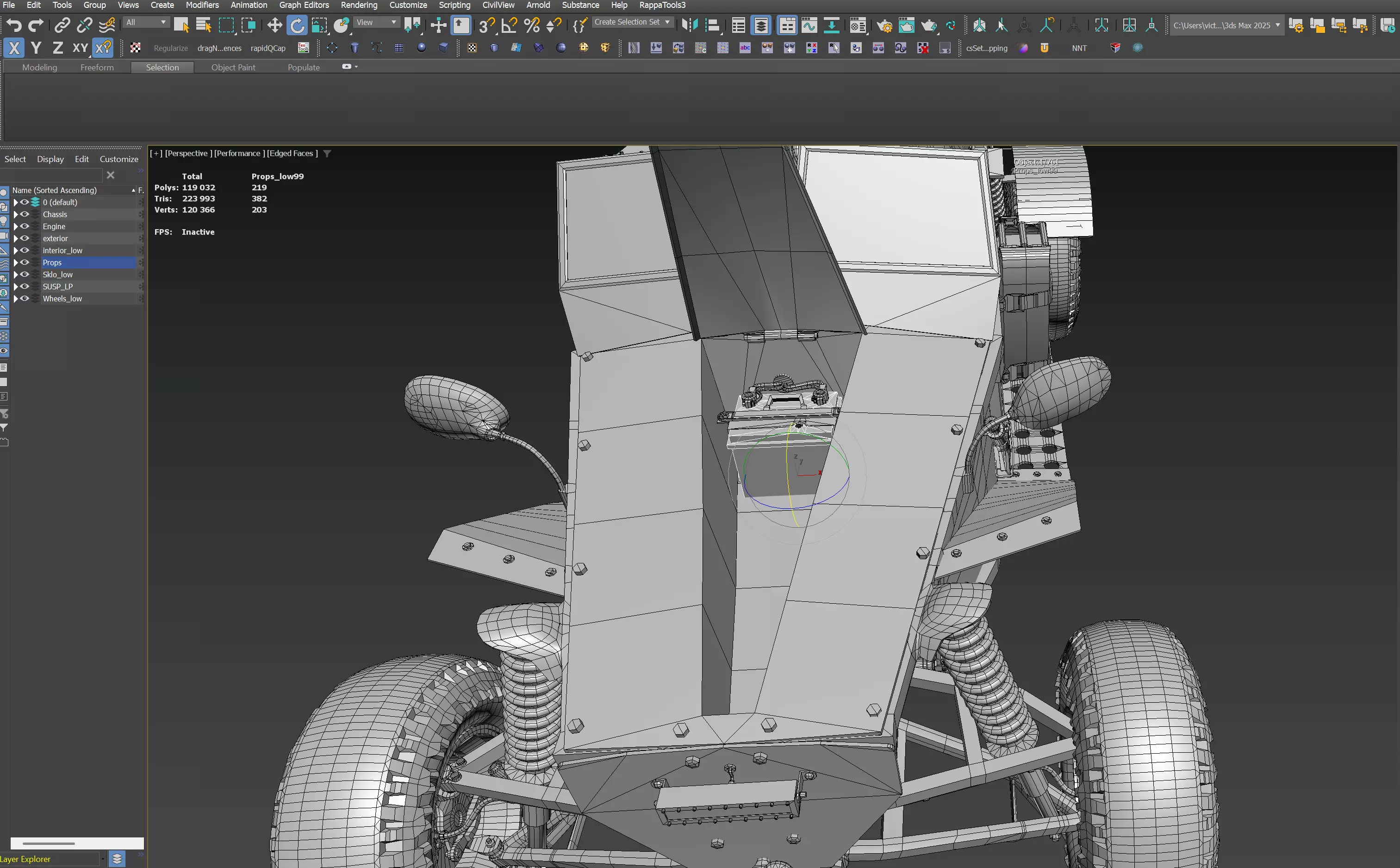
Task: Click the orange U icon
Action: pos(1044,48)
